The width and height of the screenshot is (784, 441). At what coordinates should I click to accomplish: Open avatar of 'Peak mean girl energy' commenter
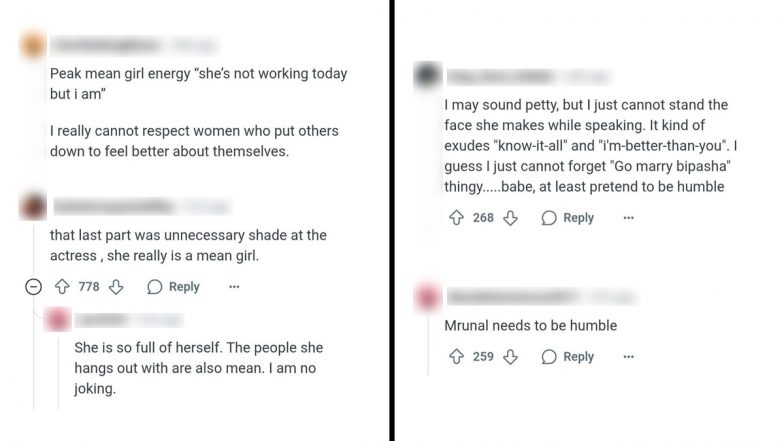33,45
